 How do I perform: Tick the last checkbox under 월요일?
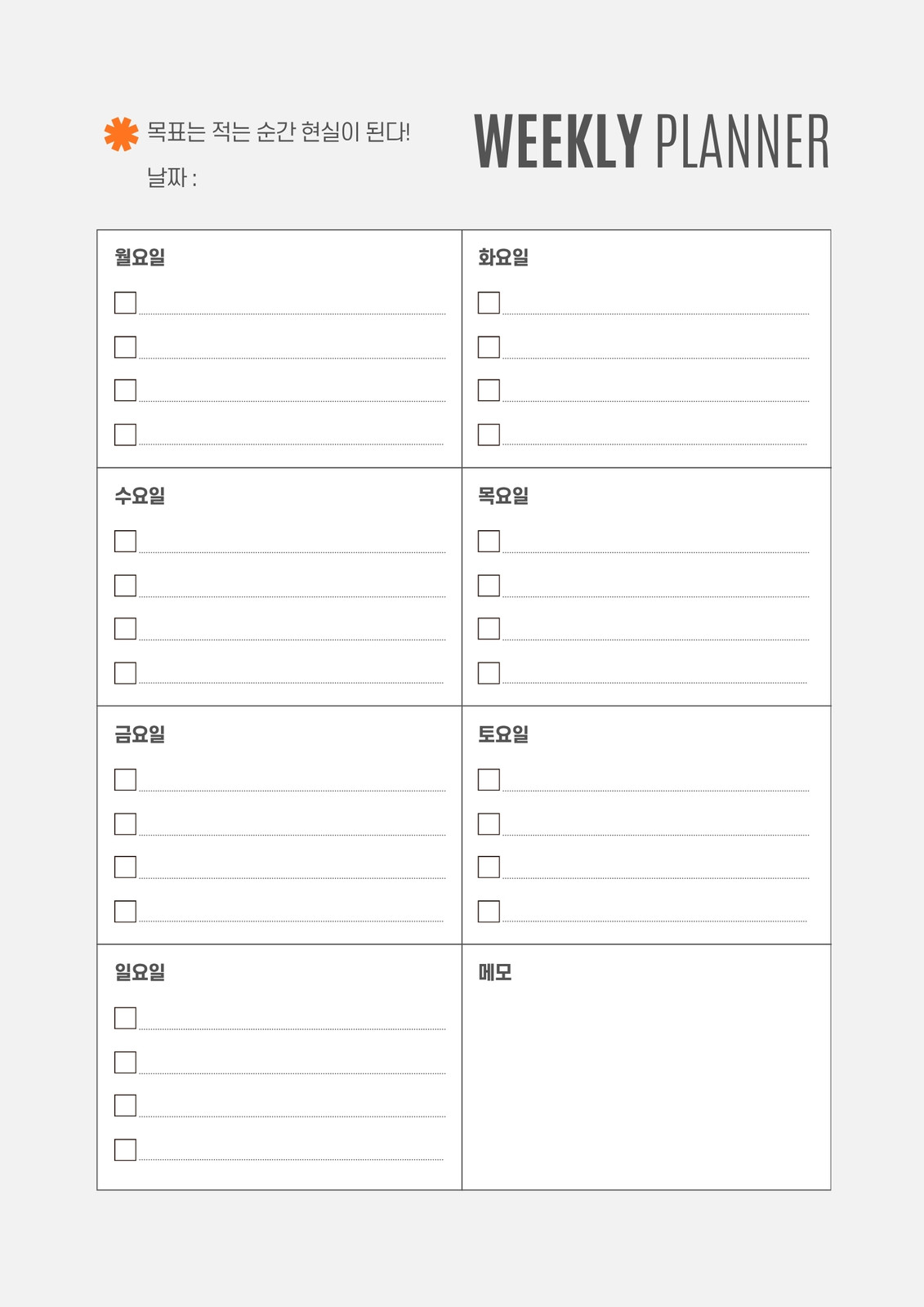pos(125,435)
